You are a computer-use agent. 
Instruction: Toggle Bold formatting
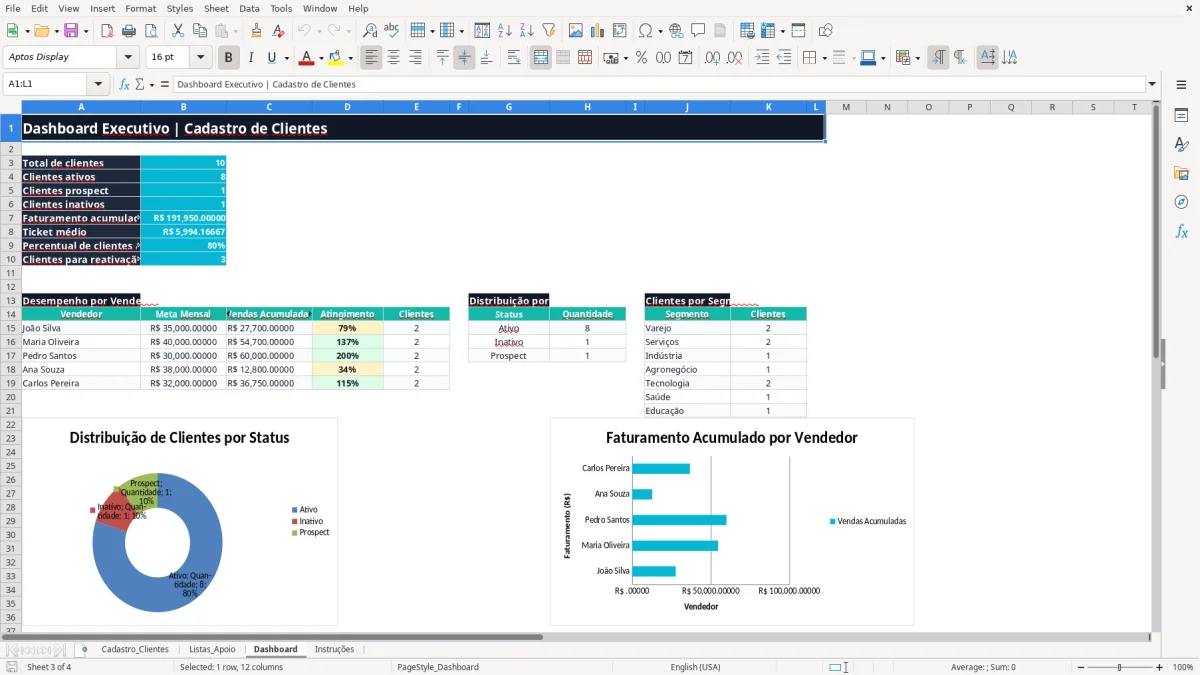point(228,58)
